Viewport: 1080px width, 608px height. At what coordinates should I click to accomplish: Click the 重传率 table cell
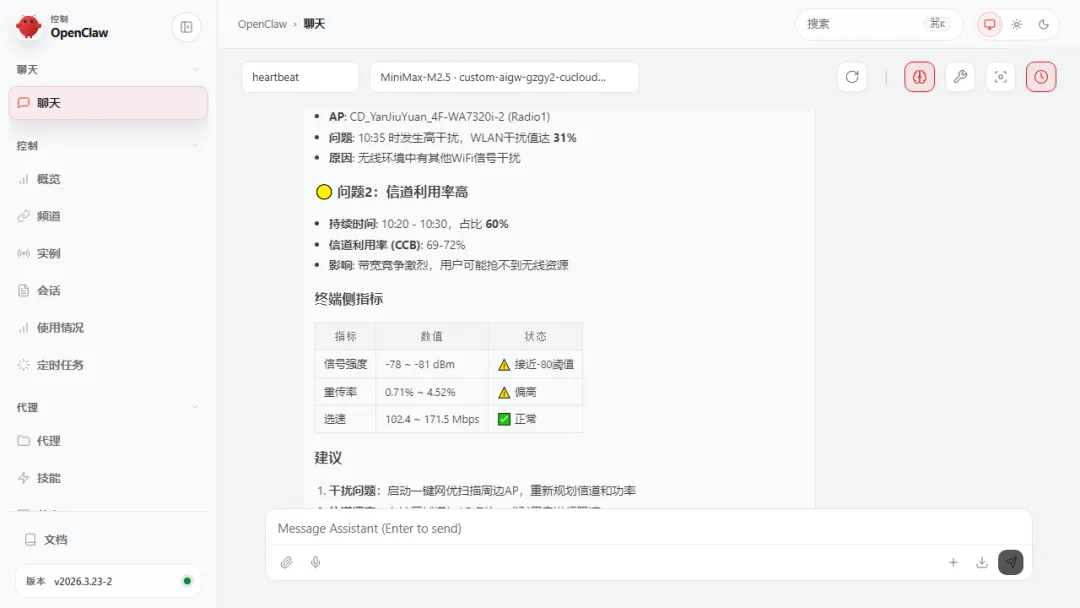pyautogui.click(x=346, y=392)
